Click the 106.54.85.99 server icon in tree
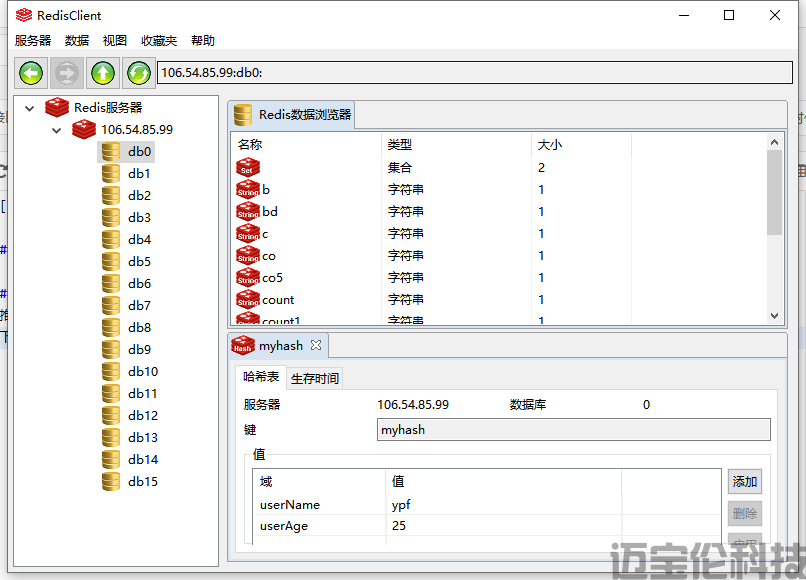The width and height of the screenshot is (806, 580). click(84, 130)
